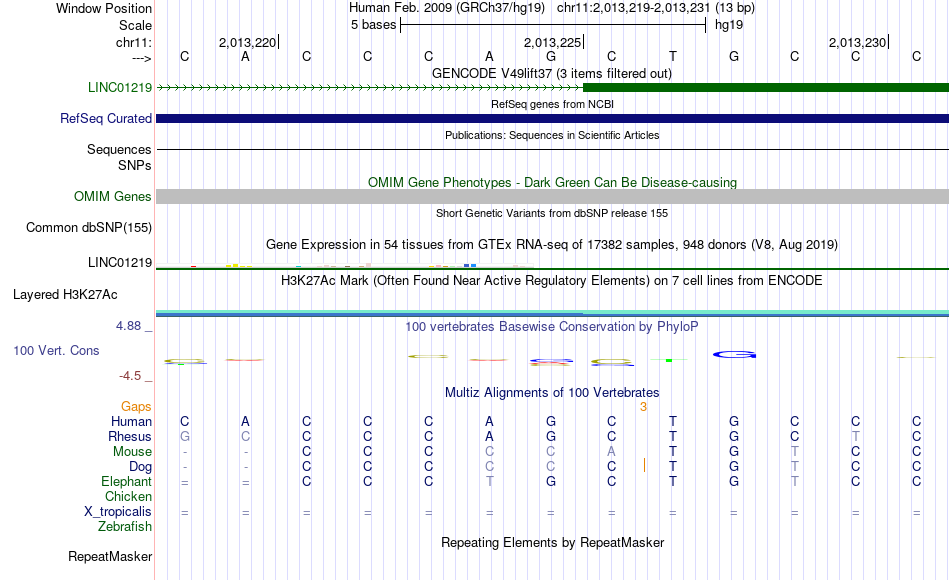Click the turquoise Layered H3K27Ac signal band
The height and width of the screenshot is (580, 950).
[x=553, y=313]
